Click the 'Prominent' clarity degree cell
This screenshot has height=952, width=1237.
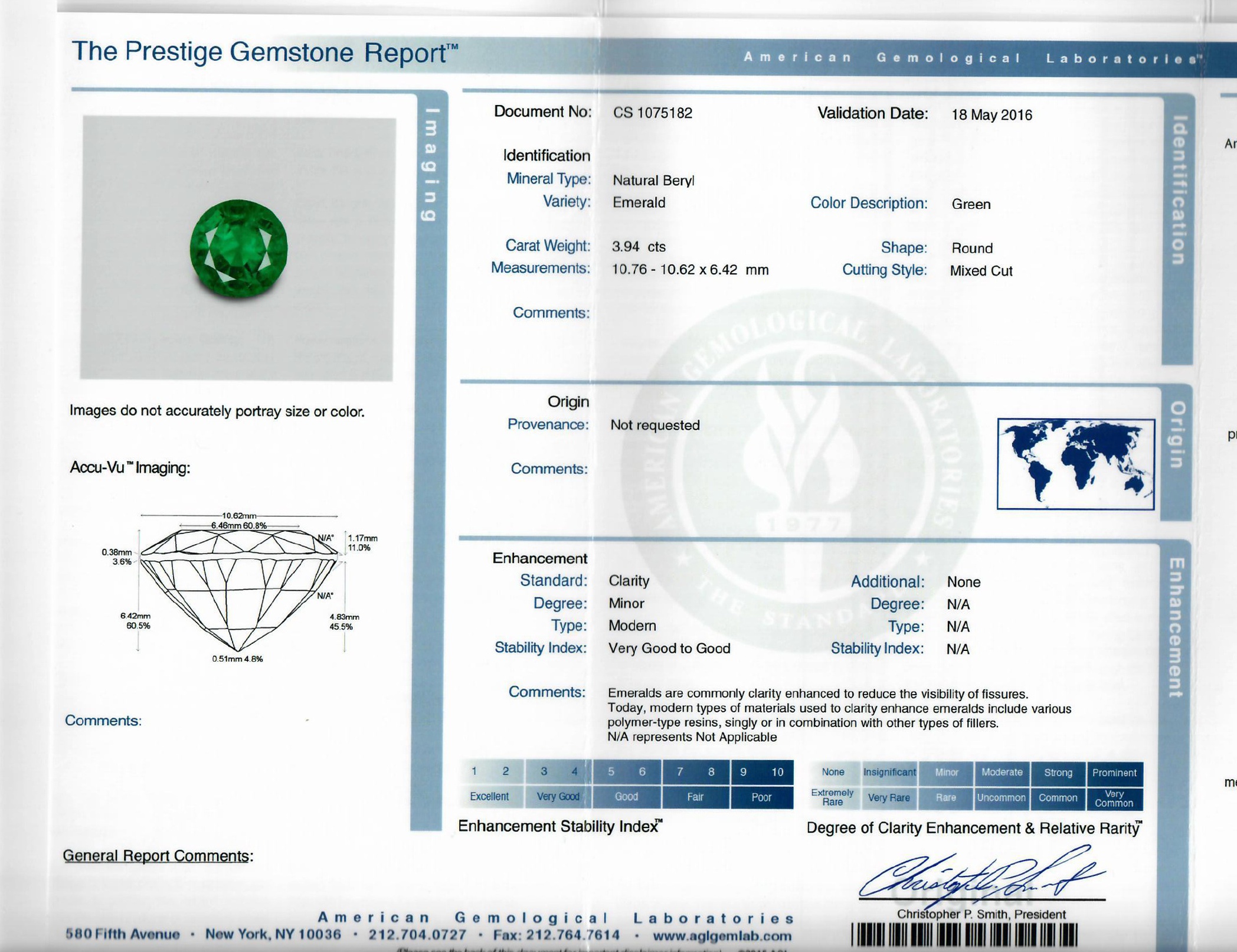pos(1114,773)
